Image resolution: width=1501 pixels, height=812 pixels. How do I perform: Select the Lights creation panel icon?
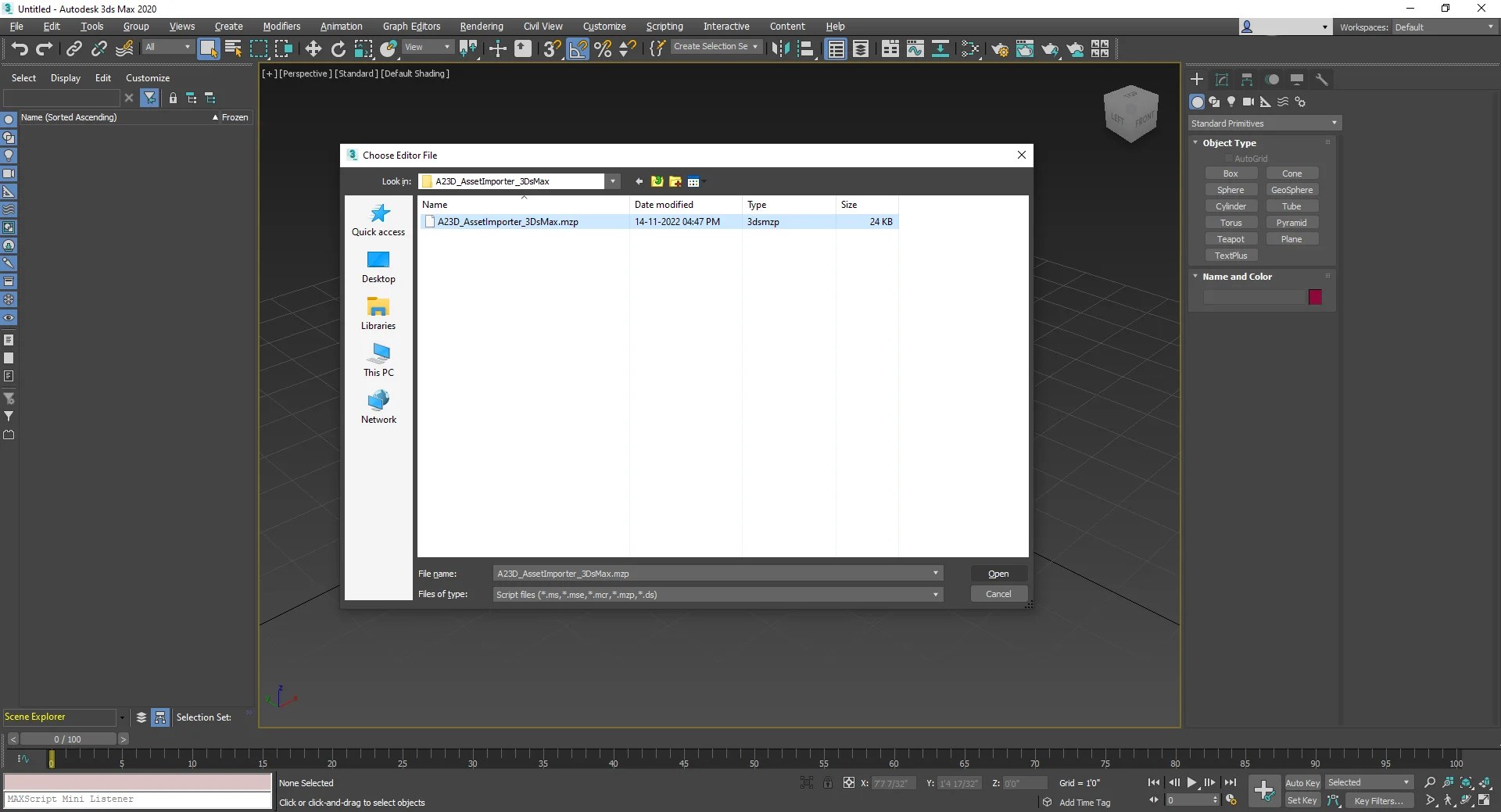coord(1231,102)
